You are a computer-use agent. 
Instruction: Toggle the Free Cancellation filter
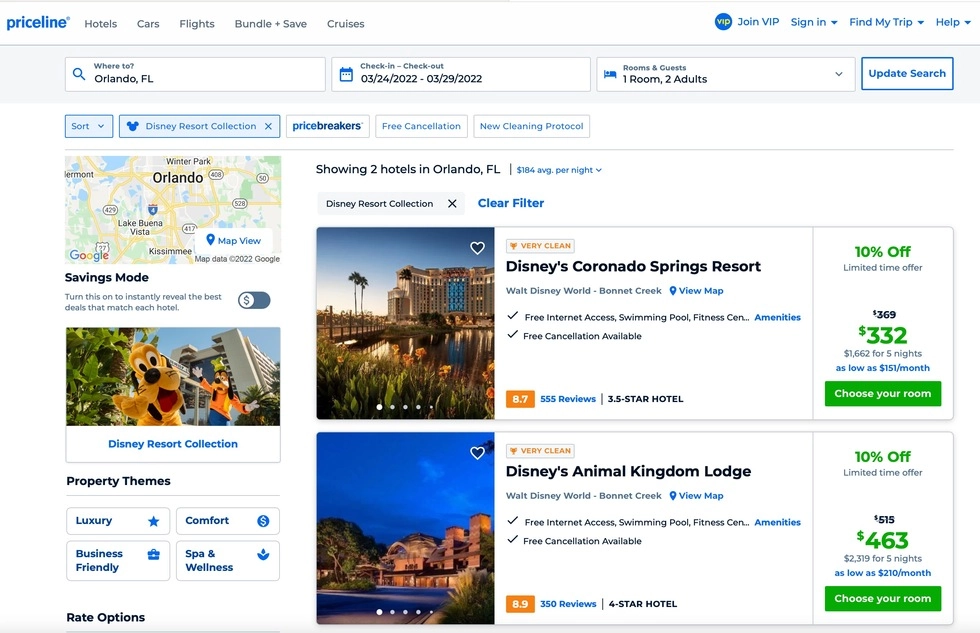[421, 126]
